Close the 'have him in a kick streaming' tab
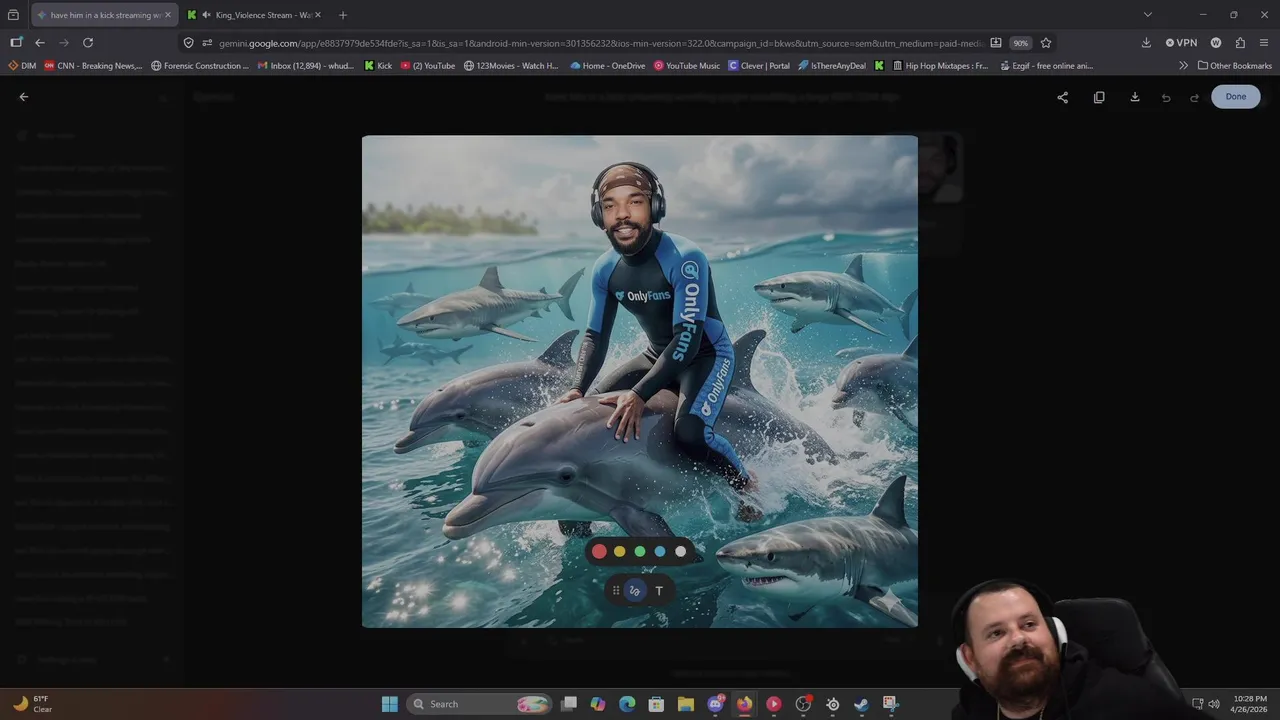Viewport: 1280px width, 720px height. (167, 15)
